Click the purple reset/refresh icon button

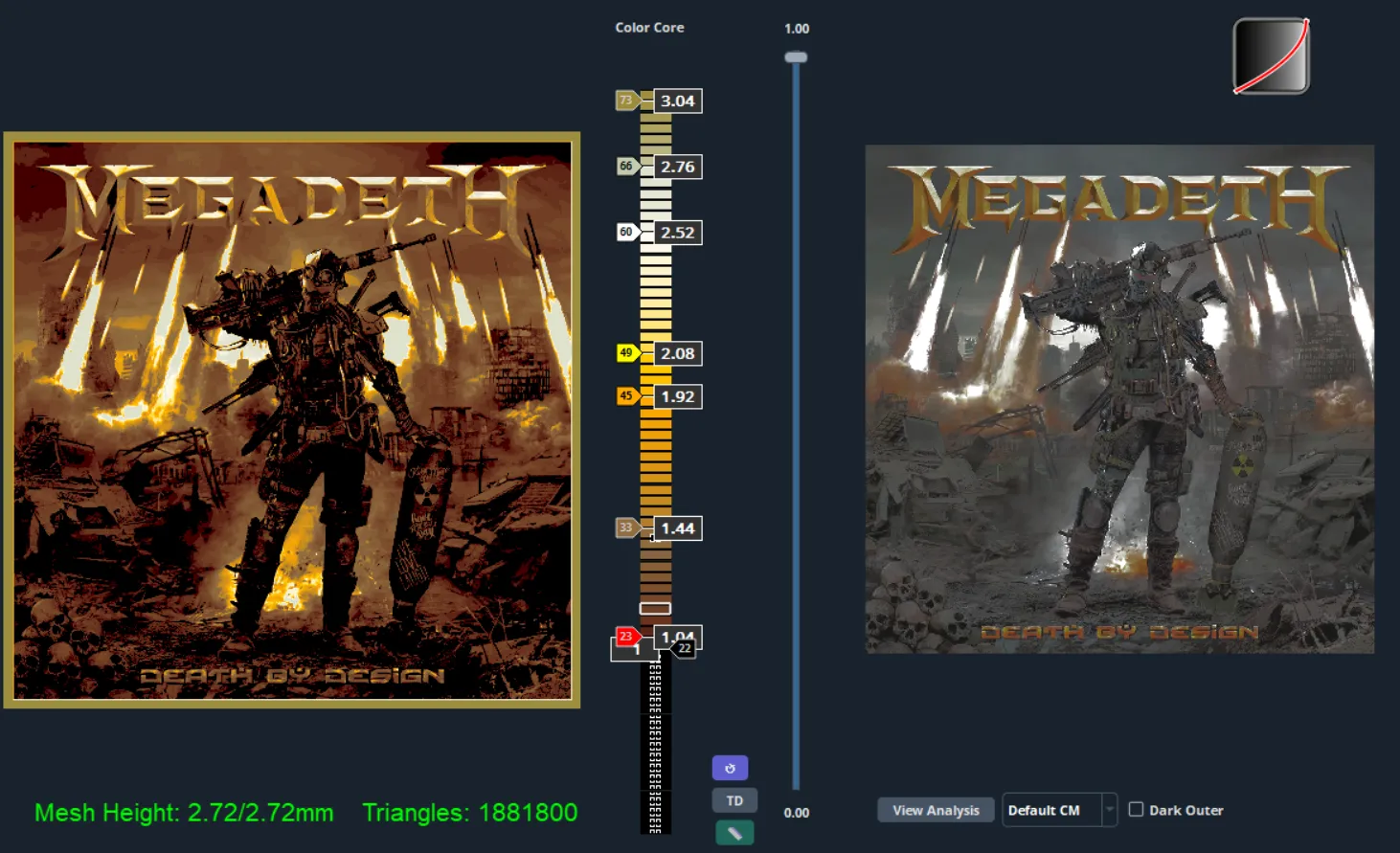point(730,768)
